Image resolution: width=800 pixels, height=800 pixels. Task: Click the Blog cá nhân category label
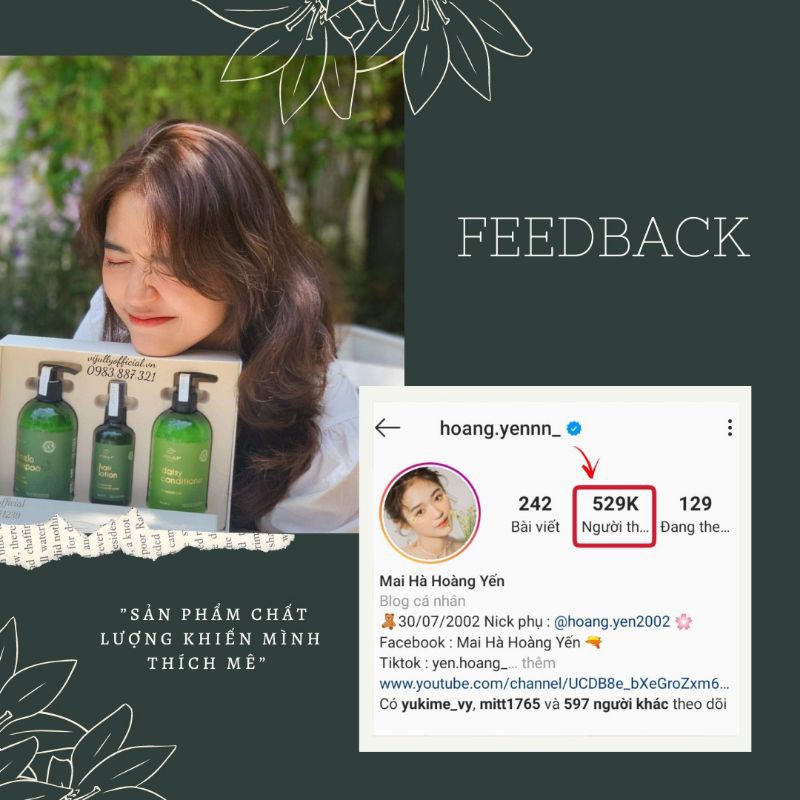422,601
